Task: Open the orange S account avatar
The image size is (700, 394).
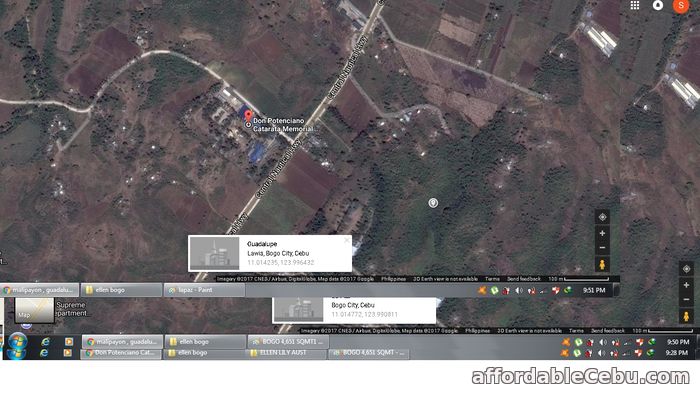Action: click(681, 5)
